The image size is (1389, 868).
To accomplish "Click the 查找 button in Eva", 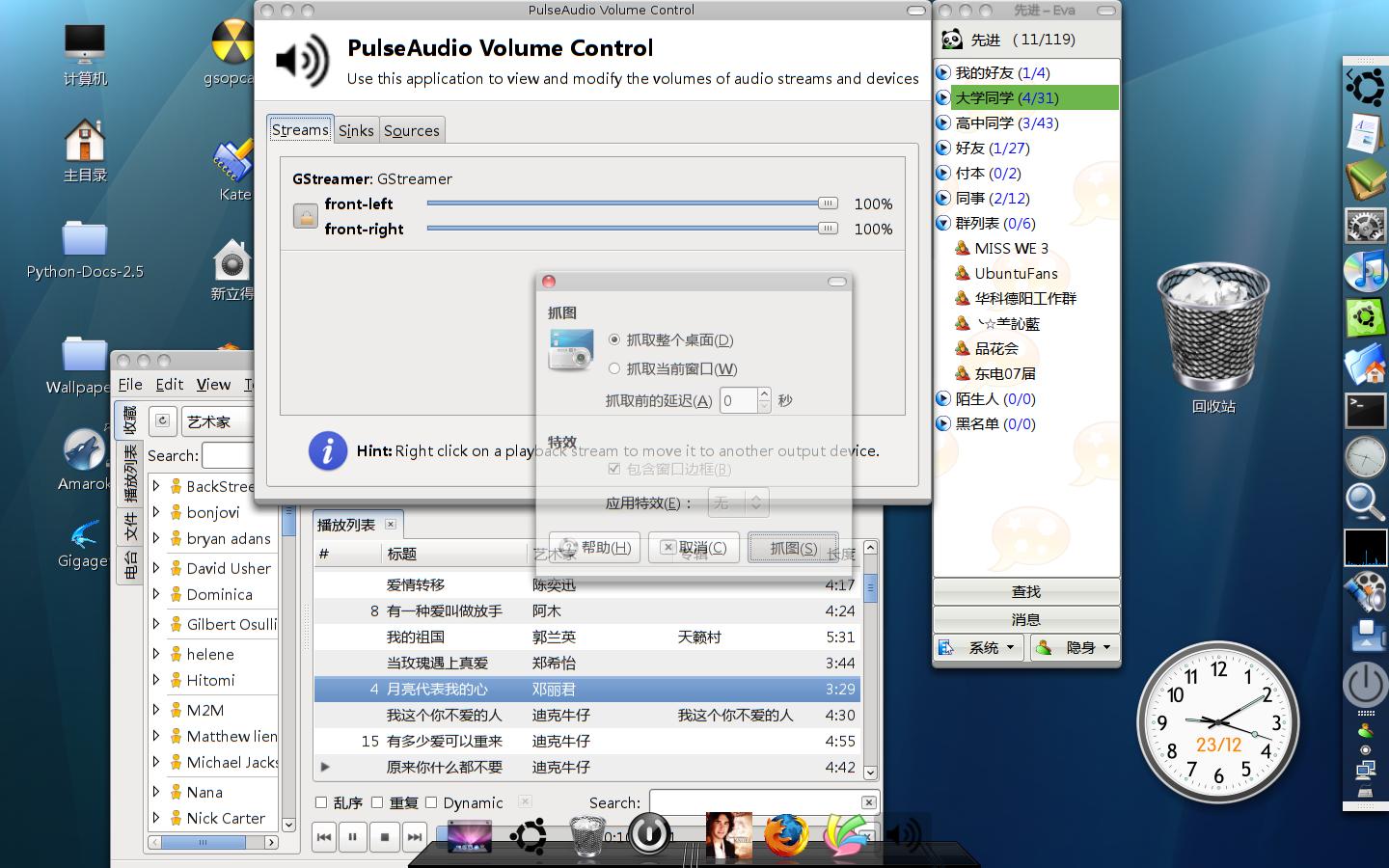I will tap(1026, 591).
